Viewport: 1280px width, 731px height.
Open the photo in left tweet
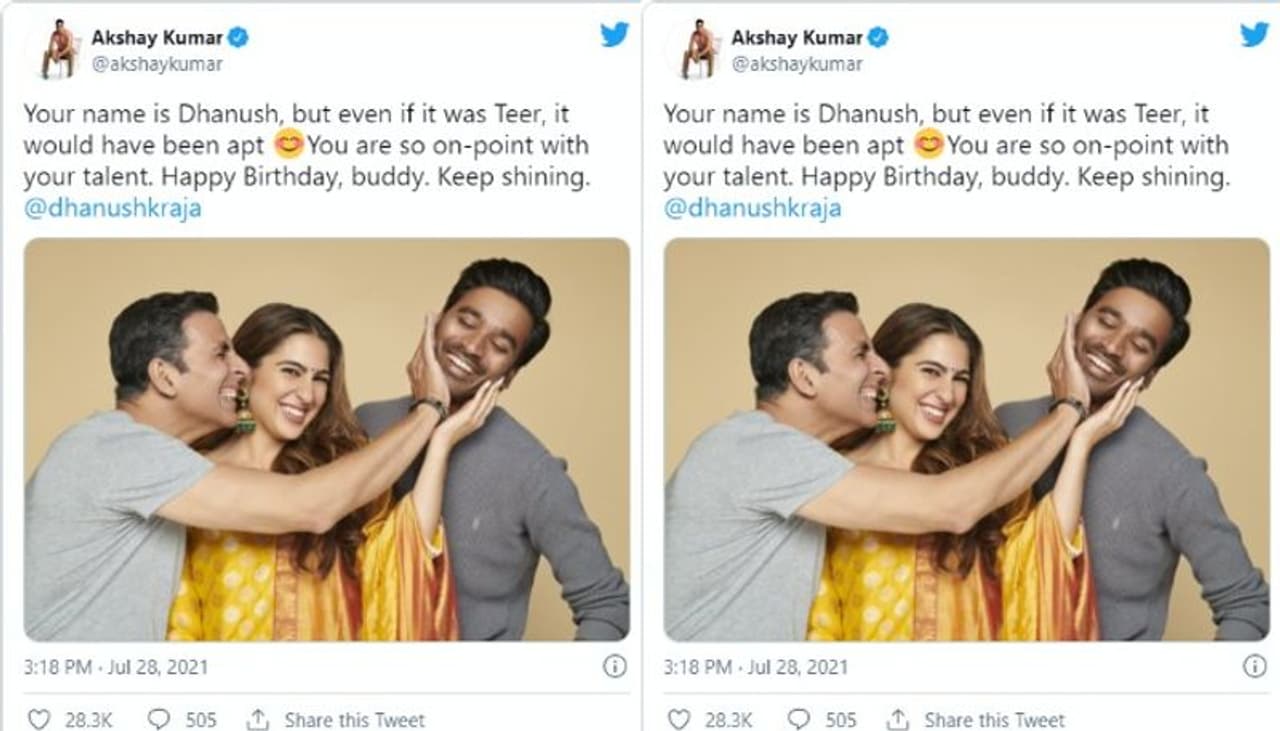click(x=327, y=440)
